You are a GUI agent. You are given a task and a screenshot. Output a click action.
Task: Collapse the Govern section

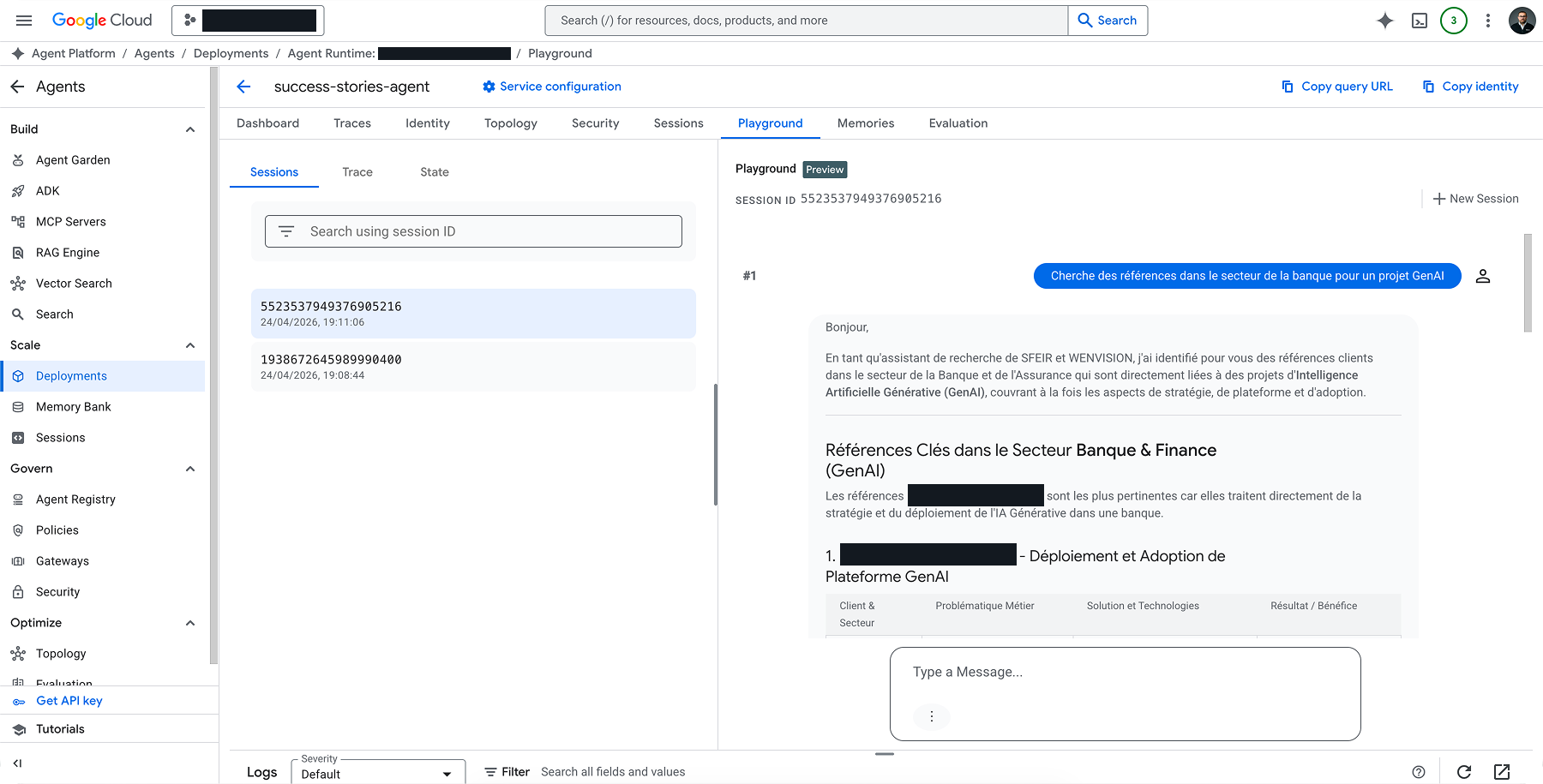190,469
